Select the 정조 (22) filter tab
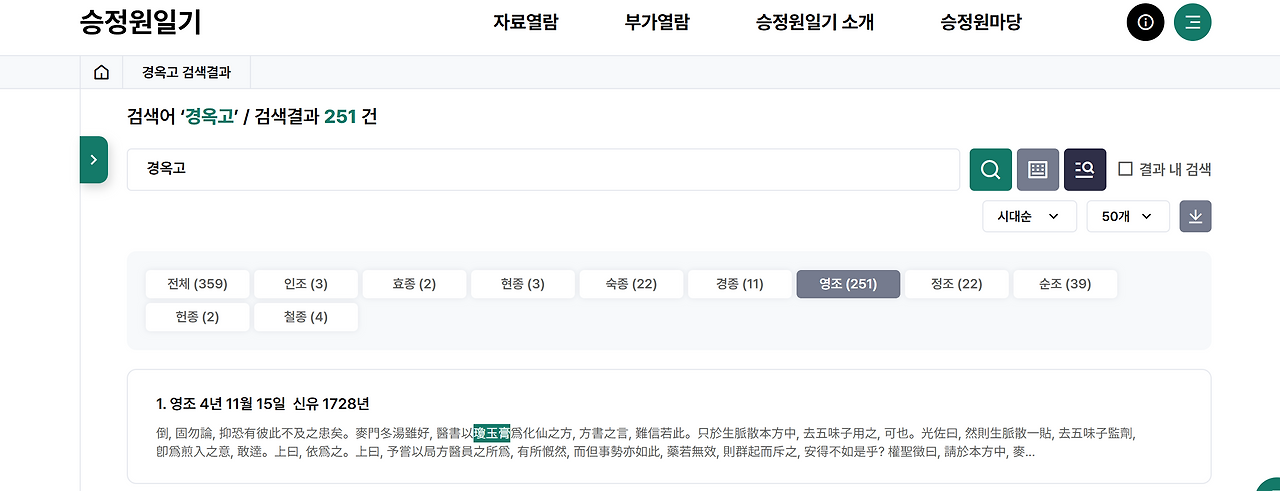Viewport: 1280px width, 491px height. [x=957, y=284]
